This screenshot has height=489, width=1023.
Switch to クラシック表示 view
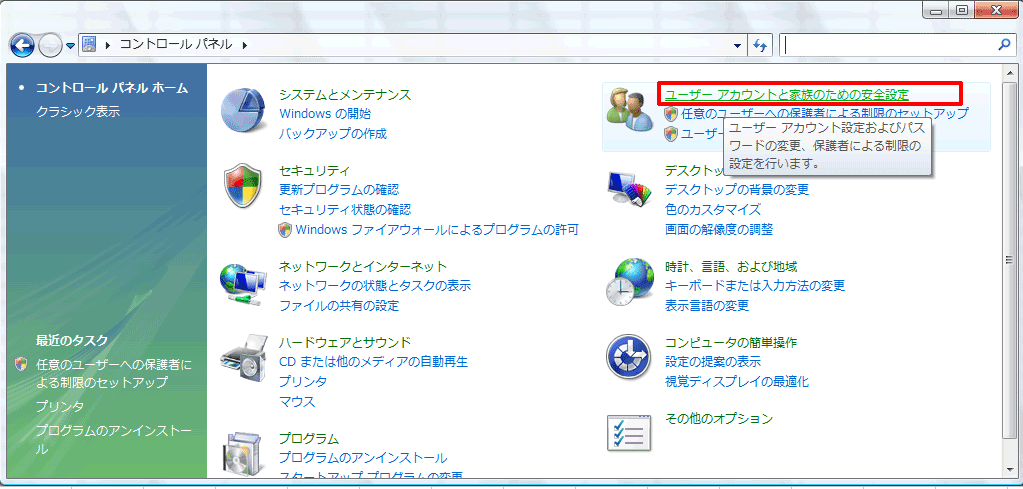78,111
